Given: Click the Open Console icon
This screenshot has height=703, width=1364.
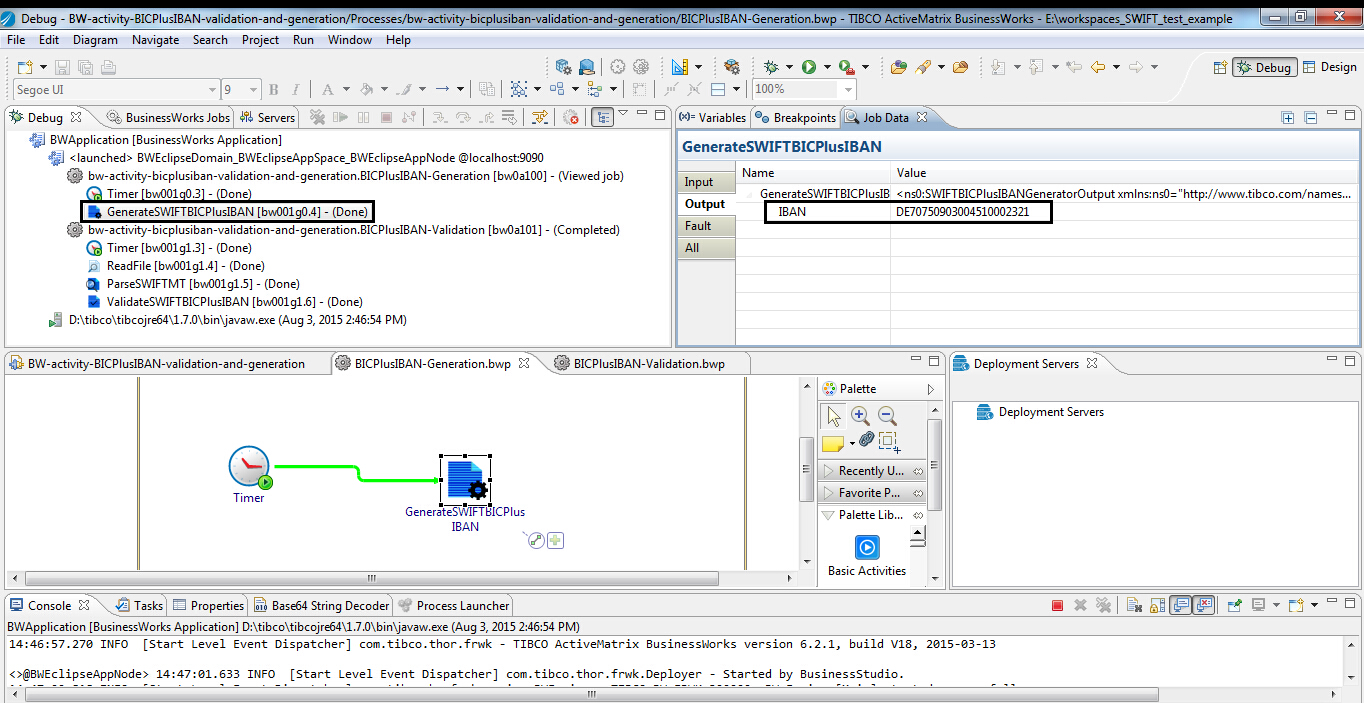Looking at the screenshot, I should coord(1296,605).
